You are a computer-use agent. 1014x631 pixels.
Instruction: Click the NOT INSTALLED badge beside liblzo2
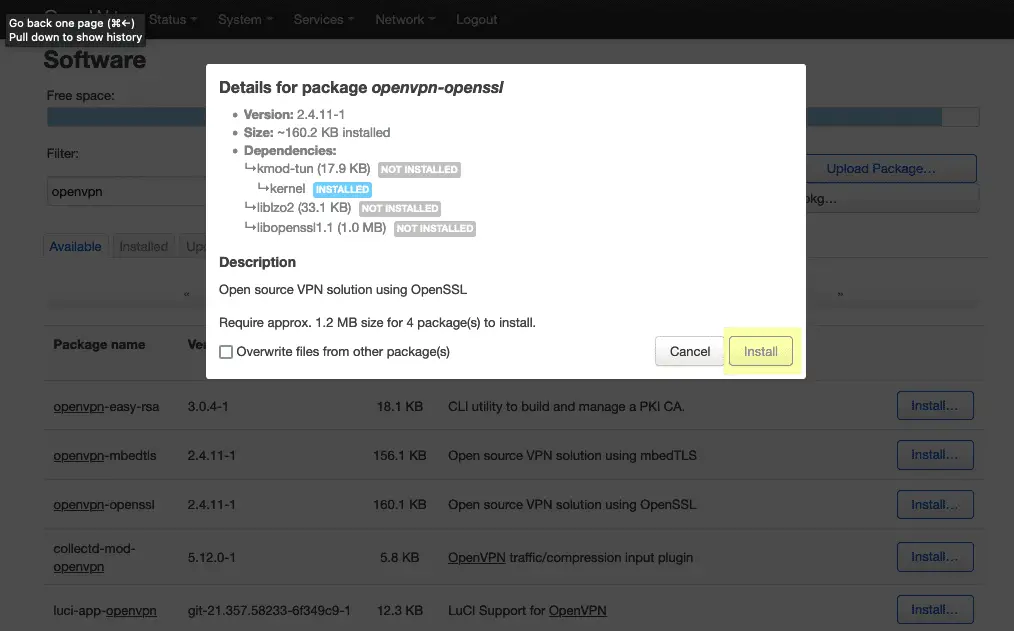coord(400,208)
